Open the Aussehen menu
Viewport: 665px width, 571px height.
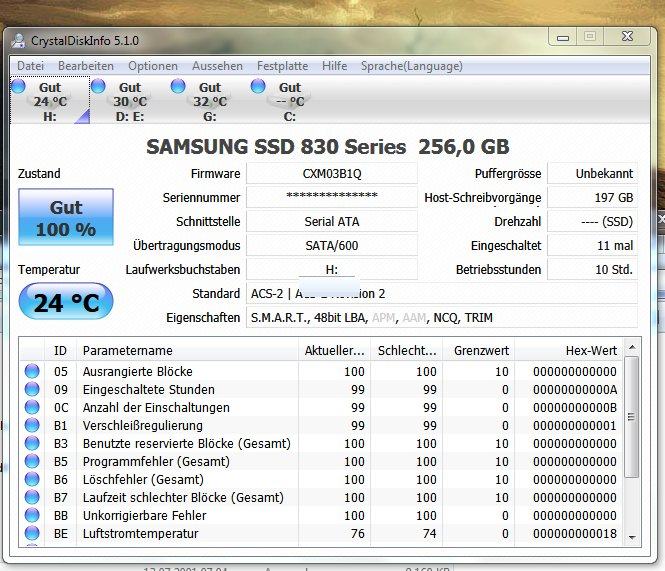(x=217, y=66)
